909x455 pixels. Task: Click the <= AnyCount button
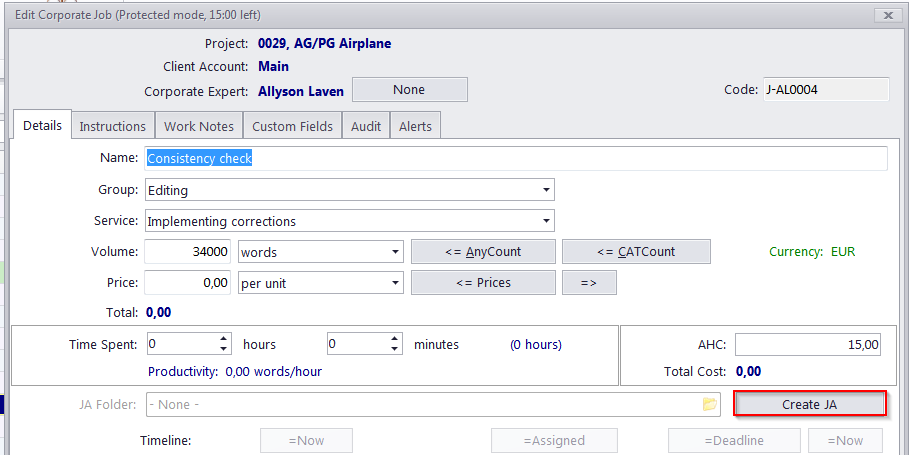(x=483, y=252)
